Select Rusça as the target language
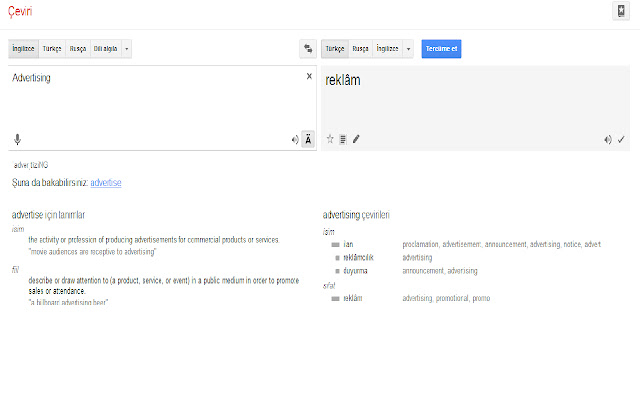Image resolution: width=640 pixels, height=400 pixels. [x=360, y=49]
